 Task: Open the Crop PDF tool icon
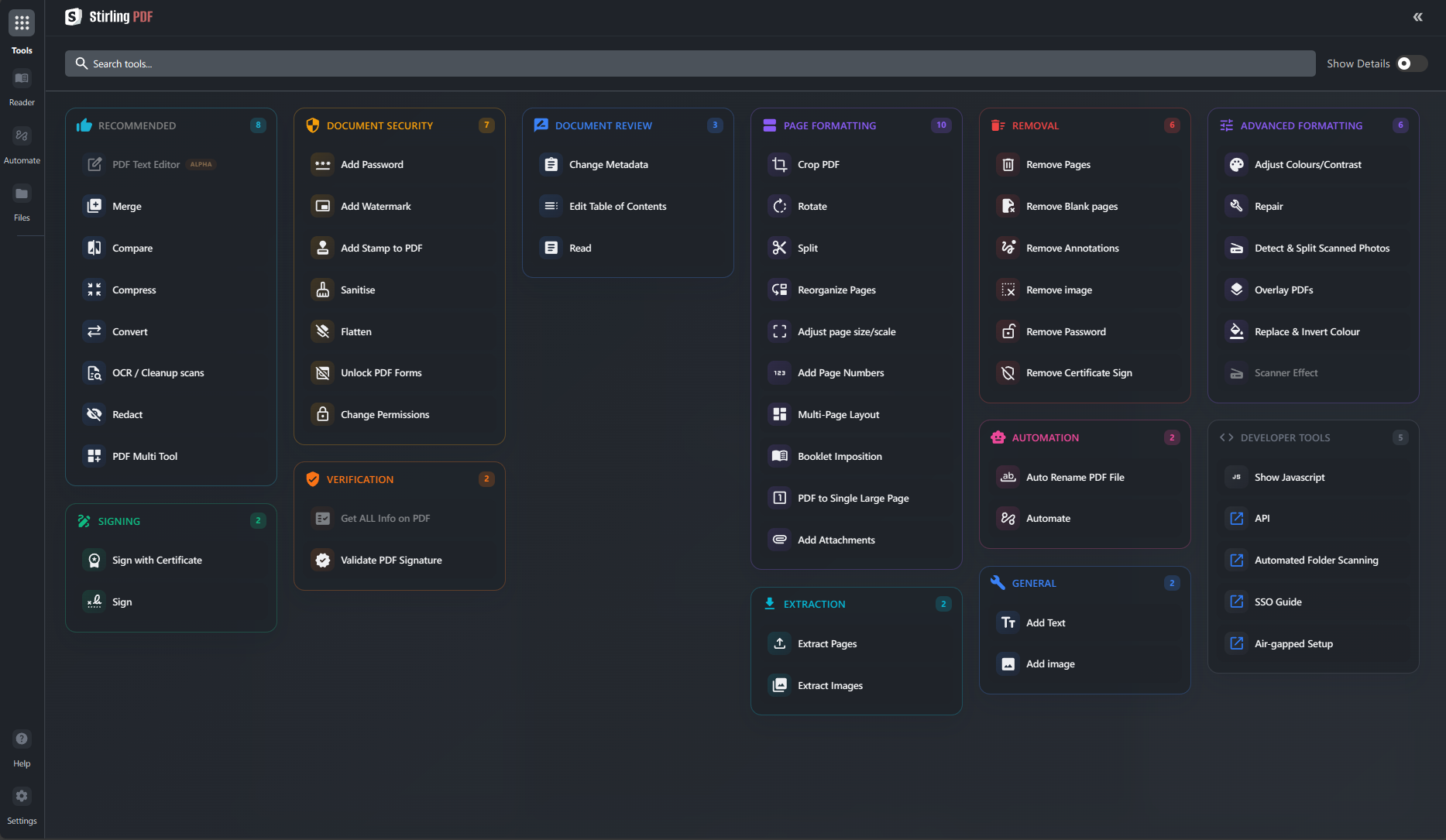[780, 164]
